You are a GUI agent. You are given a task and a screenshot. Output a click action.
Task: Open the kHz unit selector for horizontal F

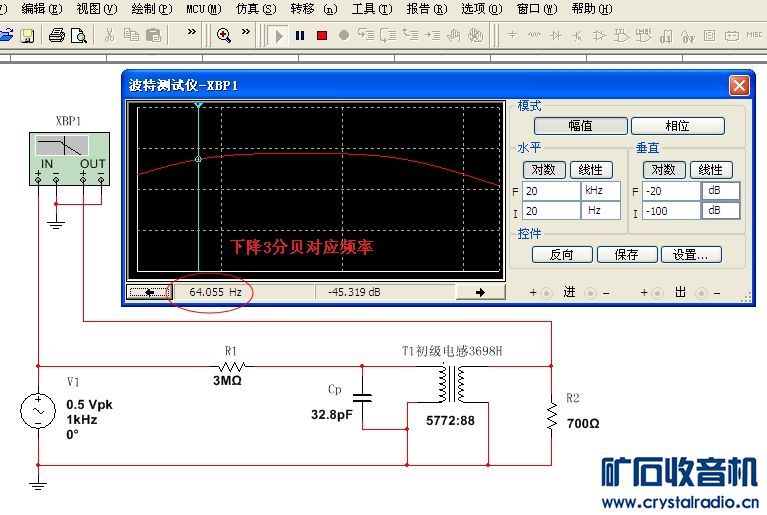point(600,190)
